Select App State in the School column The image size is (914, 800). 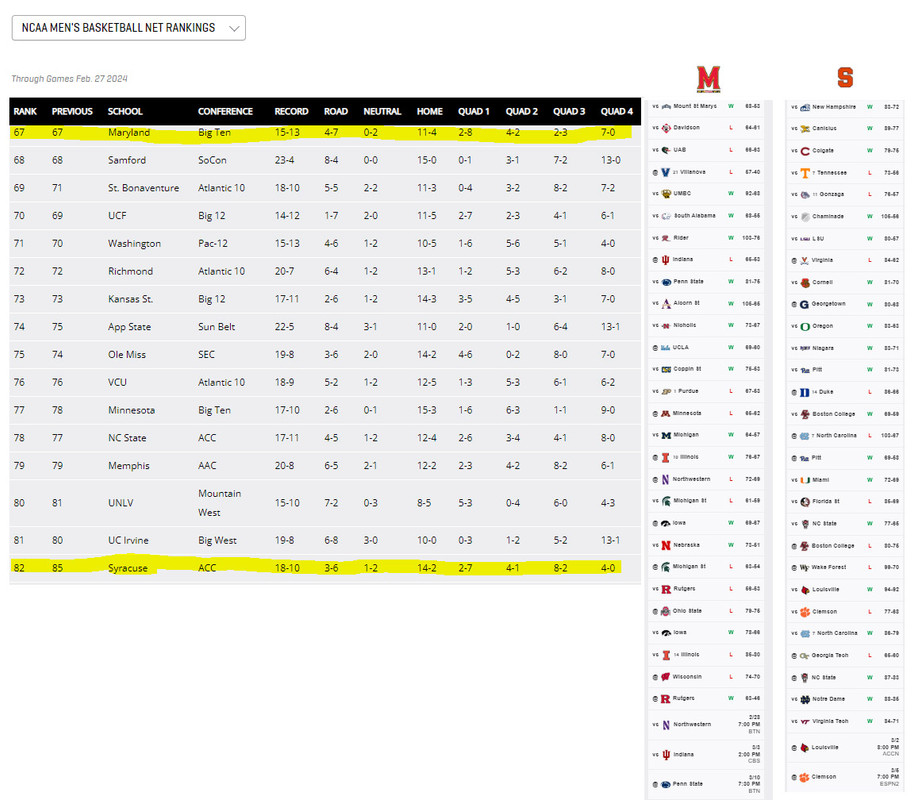point(129,327)
